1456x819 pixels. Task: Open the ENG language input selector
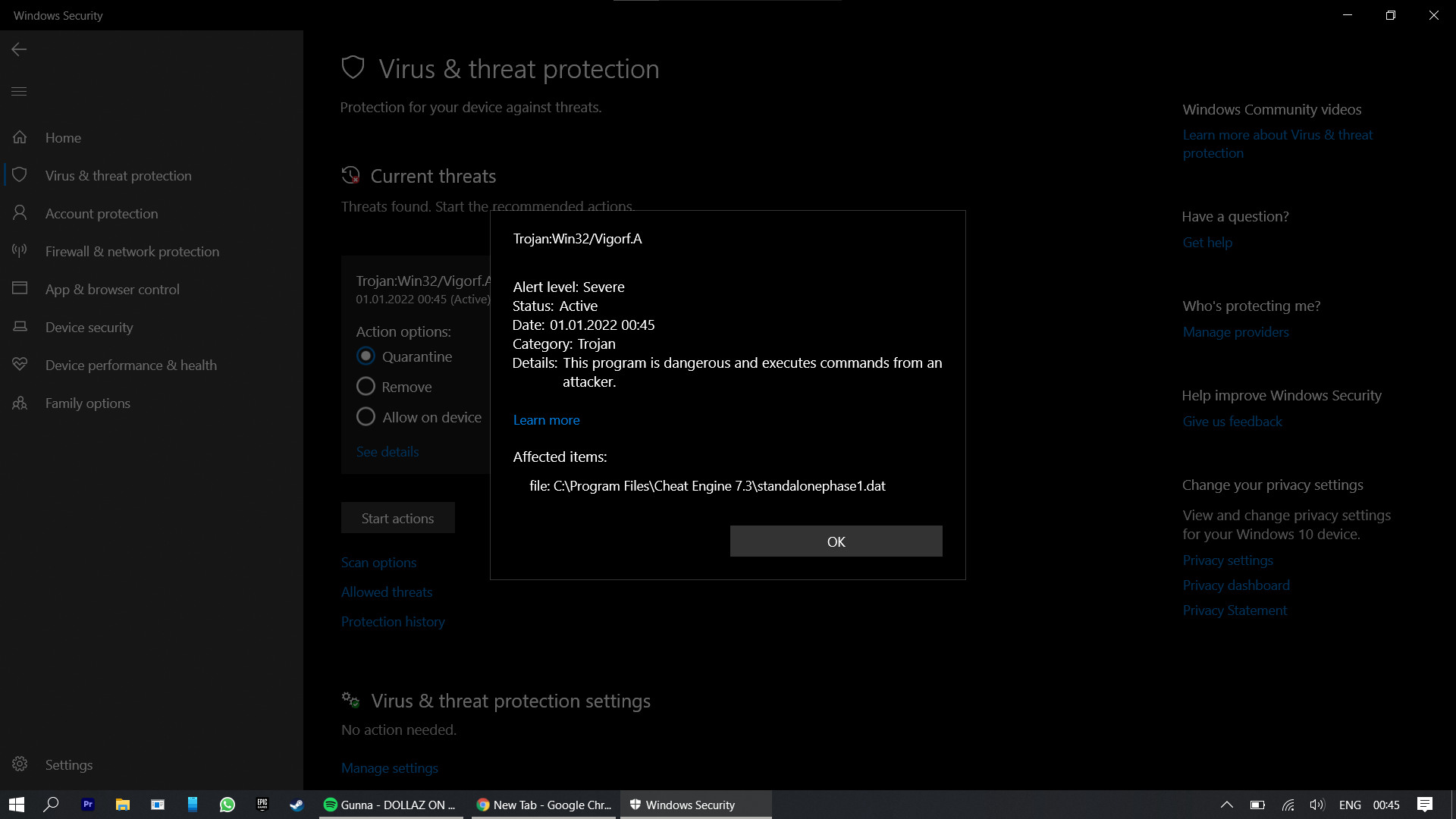(1350, 805)
